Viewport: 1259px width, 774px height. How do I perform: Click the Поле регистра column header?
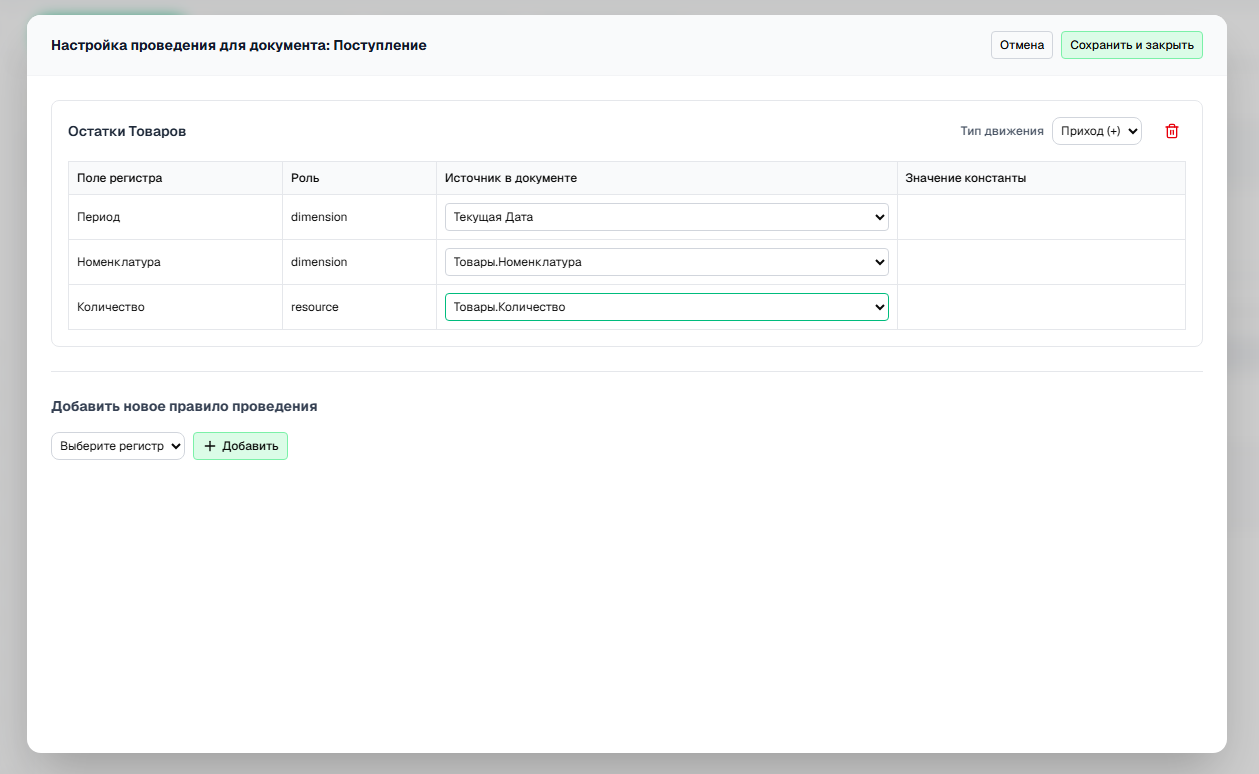(175, 178)
